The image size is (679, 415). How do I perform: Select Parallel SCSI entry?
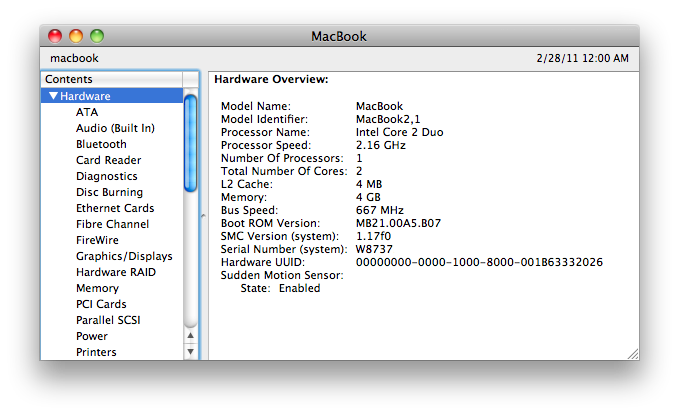coord(108,321)
